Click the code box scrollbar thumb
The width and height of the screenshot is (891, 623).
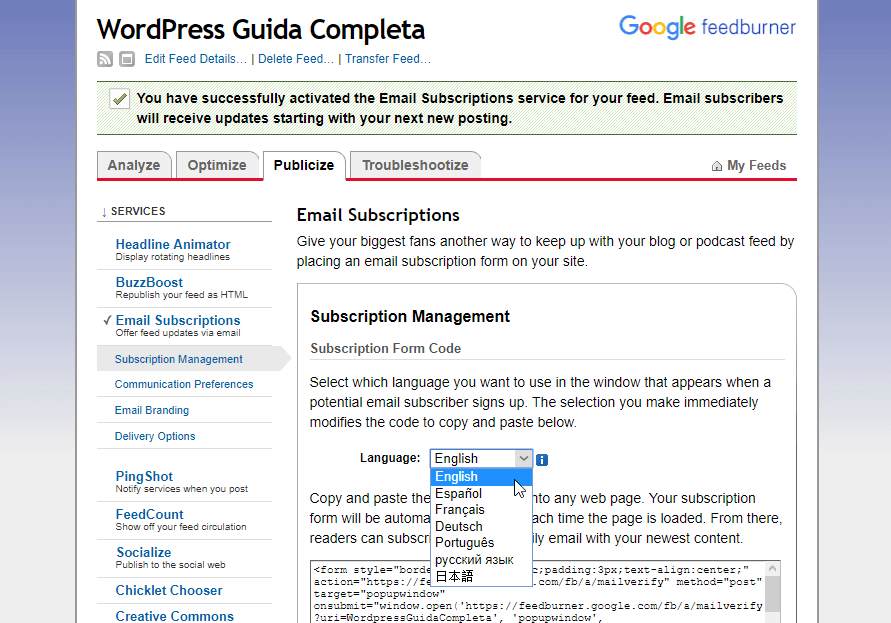click(x=772, y=594)
